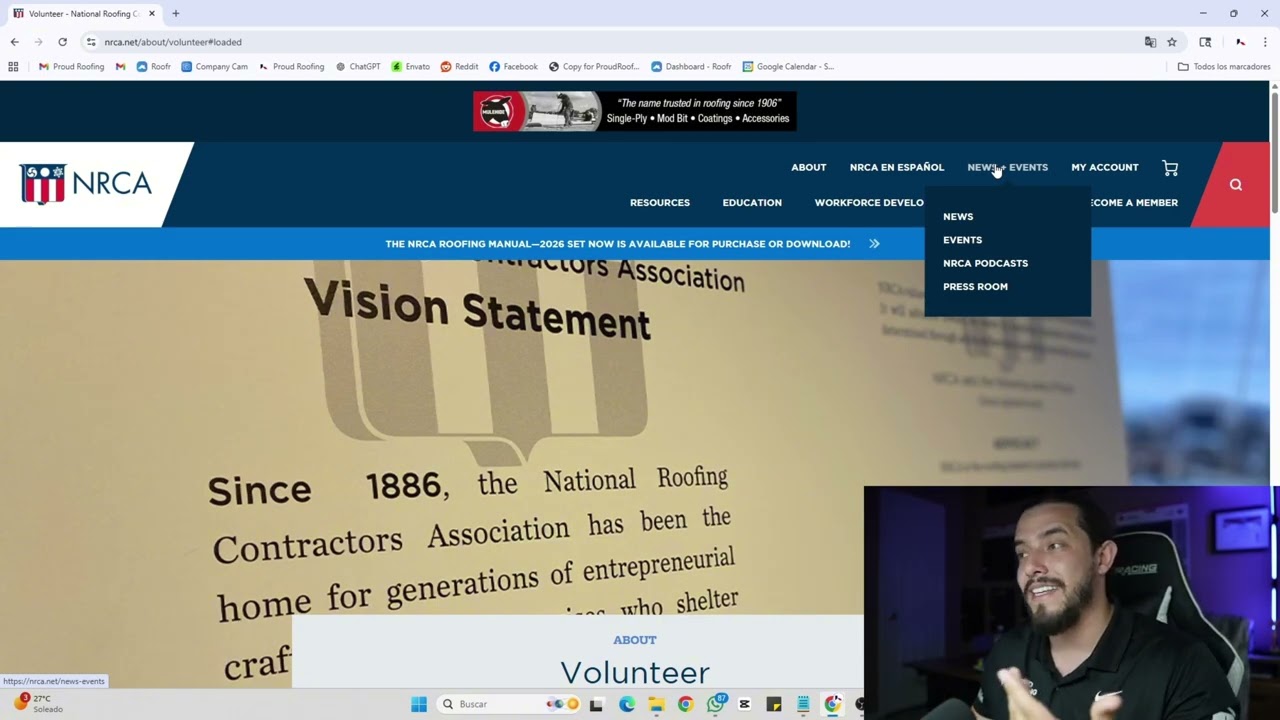
Task: Open the Gmail bookmark icon
Action: click(x=120, y=67)
